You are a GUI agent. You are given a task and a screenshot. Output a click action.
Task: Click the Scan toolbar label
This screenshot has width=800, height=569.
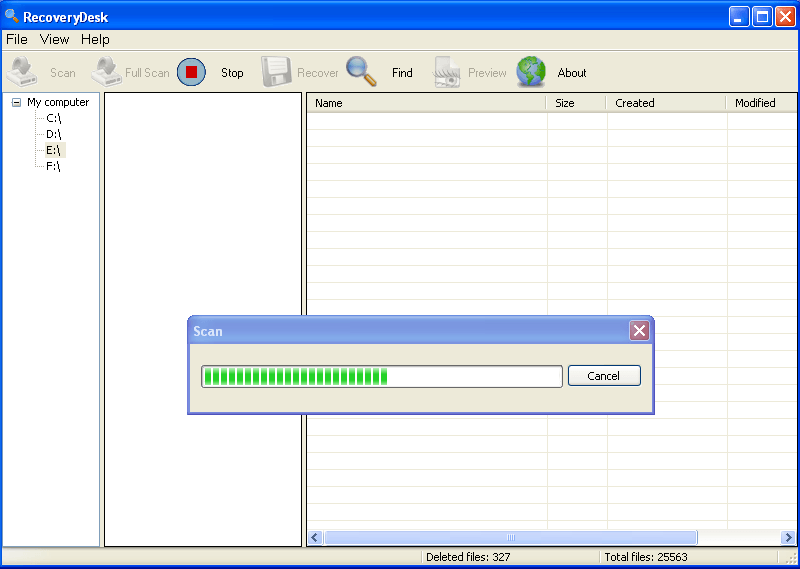point(63,73)
